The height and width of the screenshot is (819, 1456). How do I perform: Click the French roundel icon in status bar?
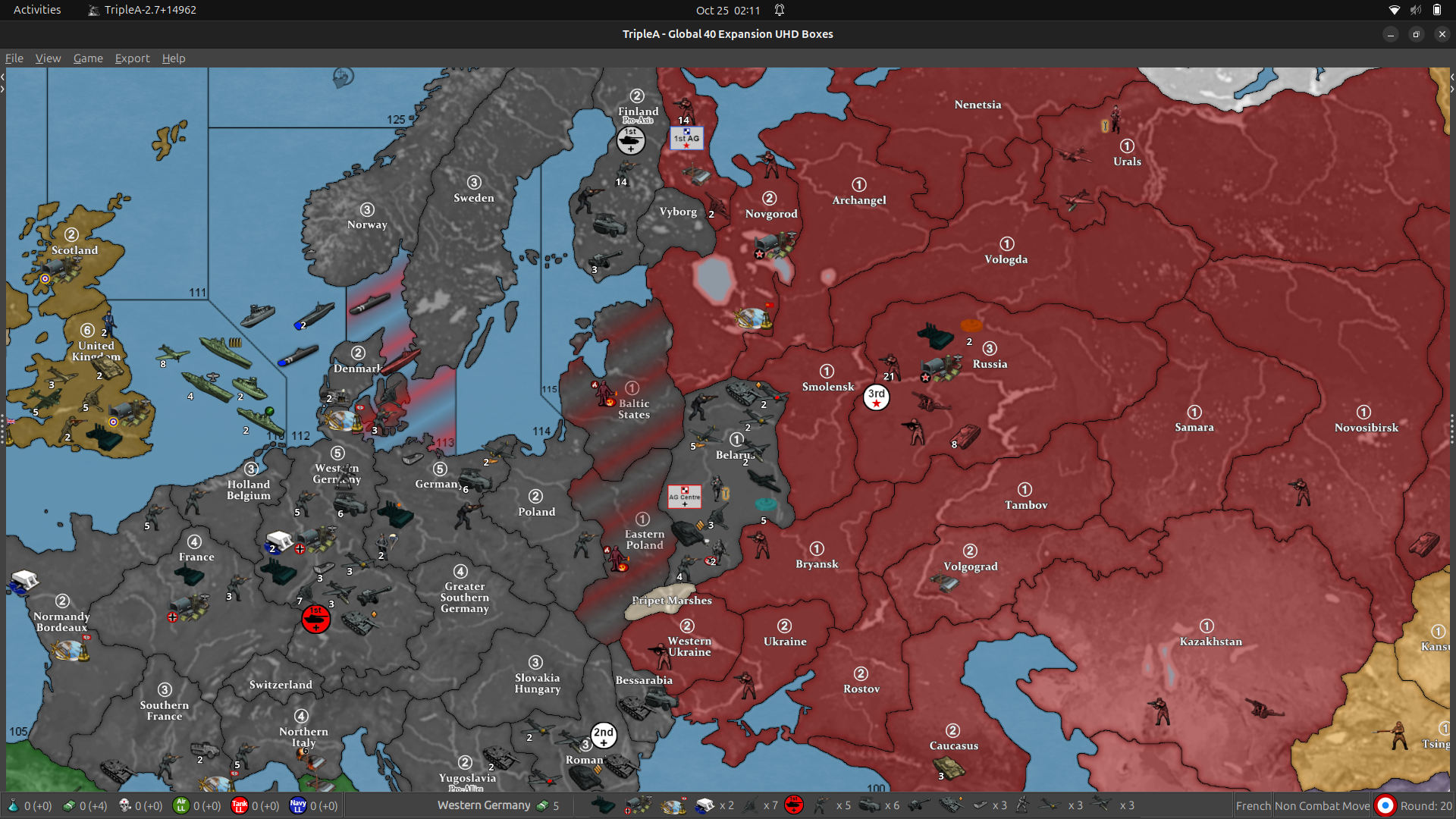1385,805
